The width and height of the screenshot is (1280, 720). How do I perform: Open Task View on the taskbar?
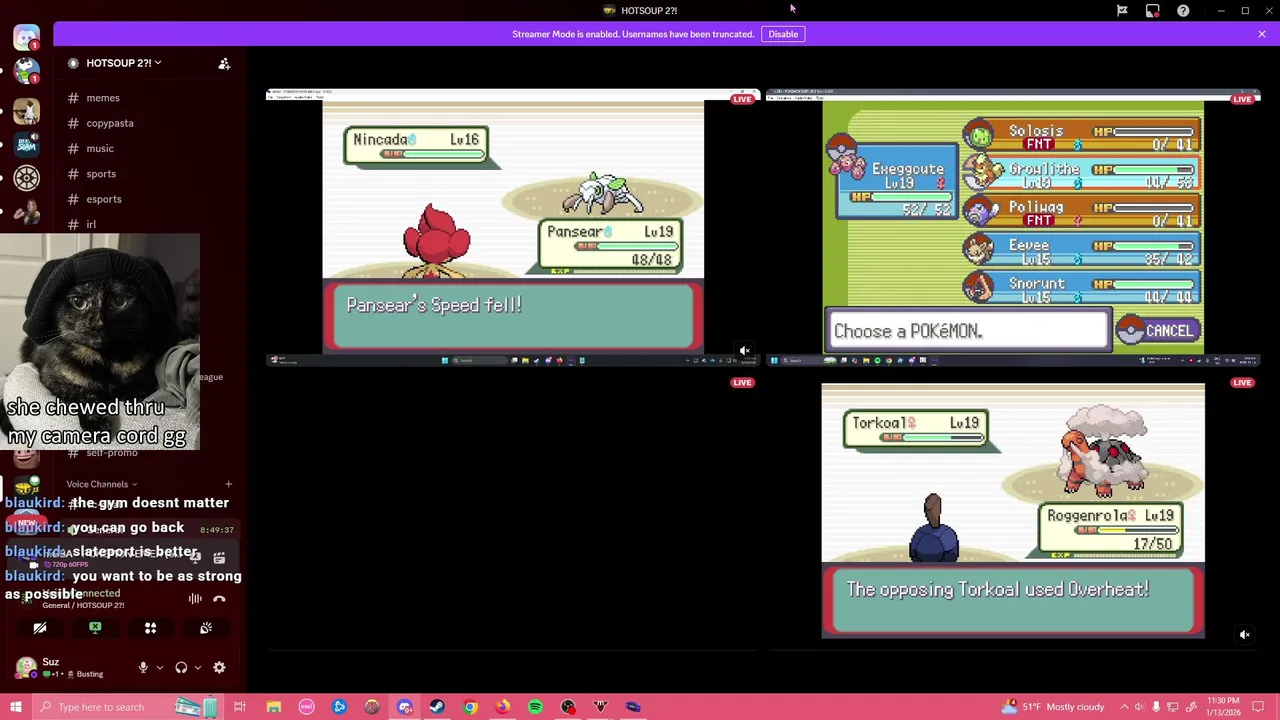click(240, 707)
